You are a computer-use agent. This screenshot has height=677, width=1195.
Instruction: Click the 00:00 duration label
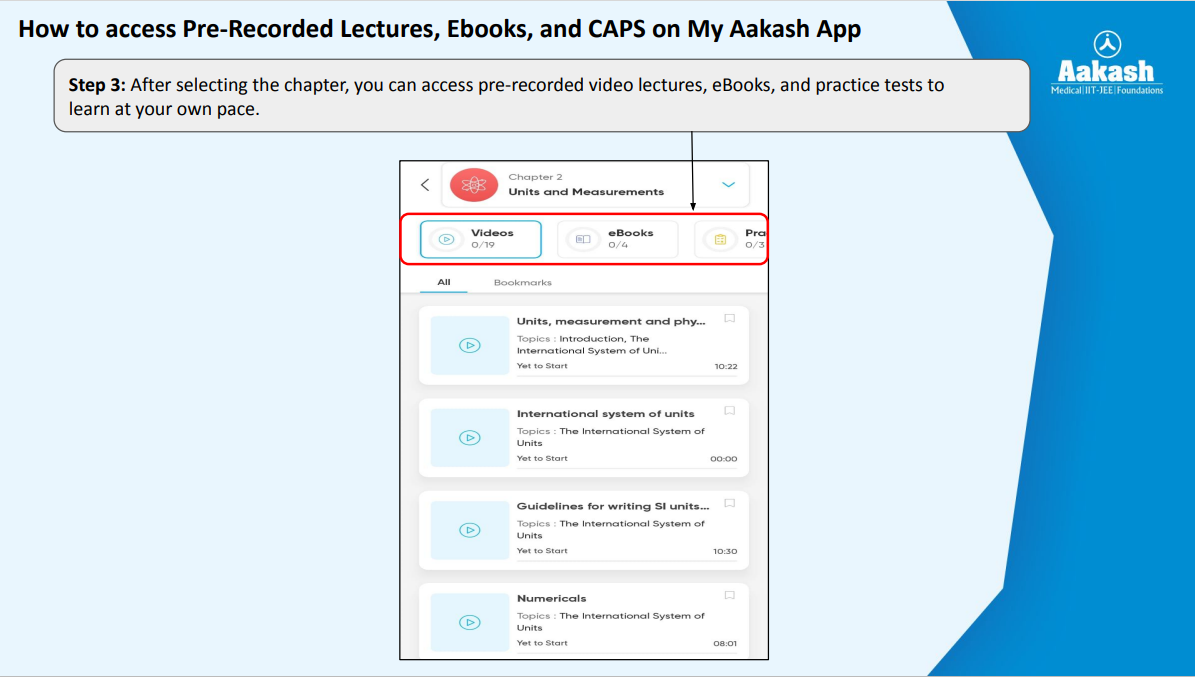tap(723, 459)
